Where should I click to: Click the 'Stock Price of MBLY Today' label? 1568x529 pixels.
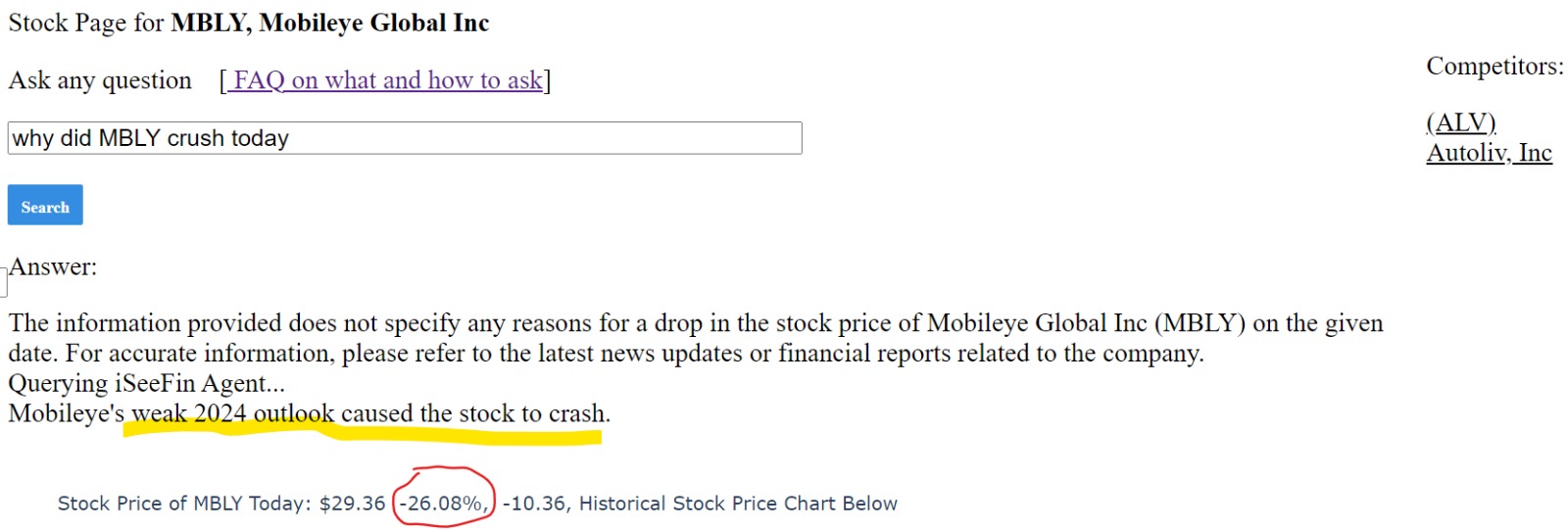[184, 504]
